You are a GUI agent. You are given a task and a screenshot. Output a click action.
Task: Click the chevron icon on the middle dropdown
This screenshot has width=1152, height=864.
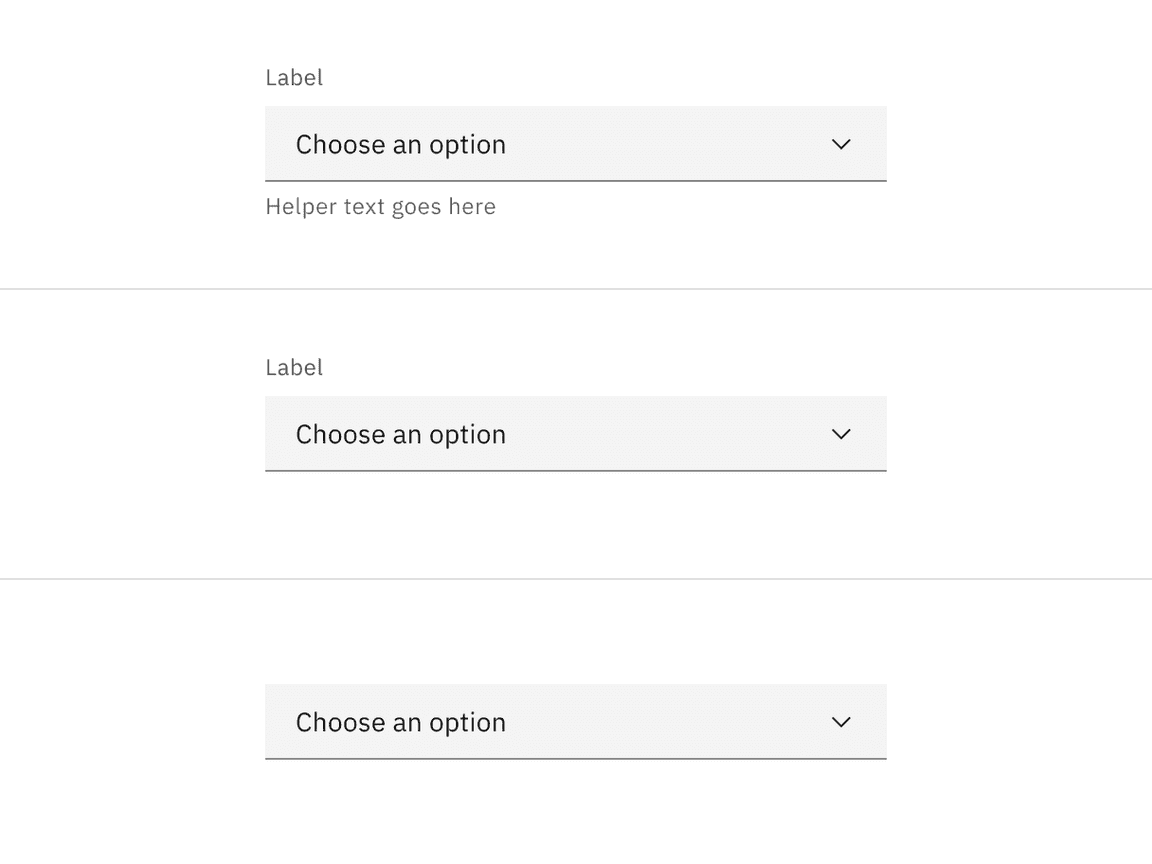tap(841, 434)
